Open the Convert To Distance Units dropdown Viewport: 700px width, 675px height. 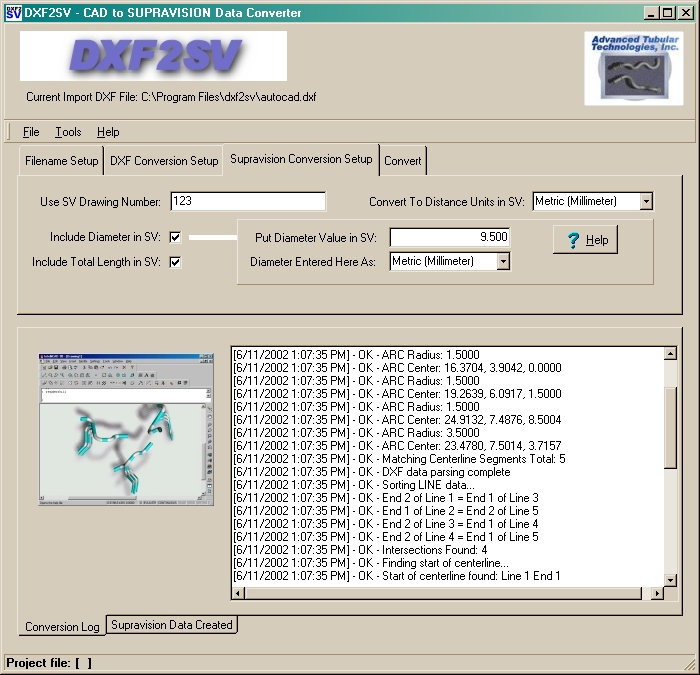click(x=645, y=201)
